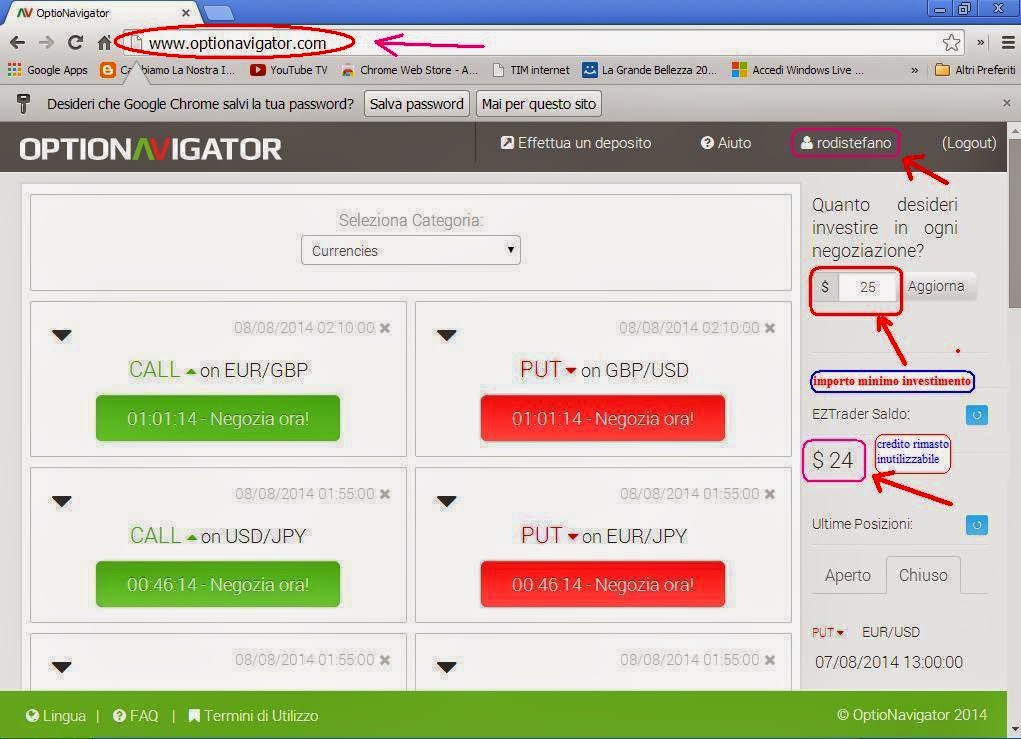Open TIM internet bookmark
The image size is (1021, 739).
pyautogui.click(x=531, y=70)
